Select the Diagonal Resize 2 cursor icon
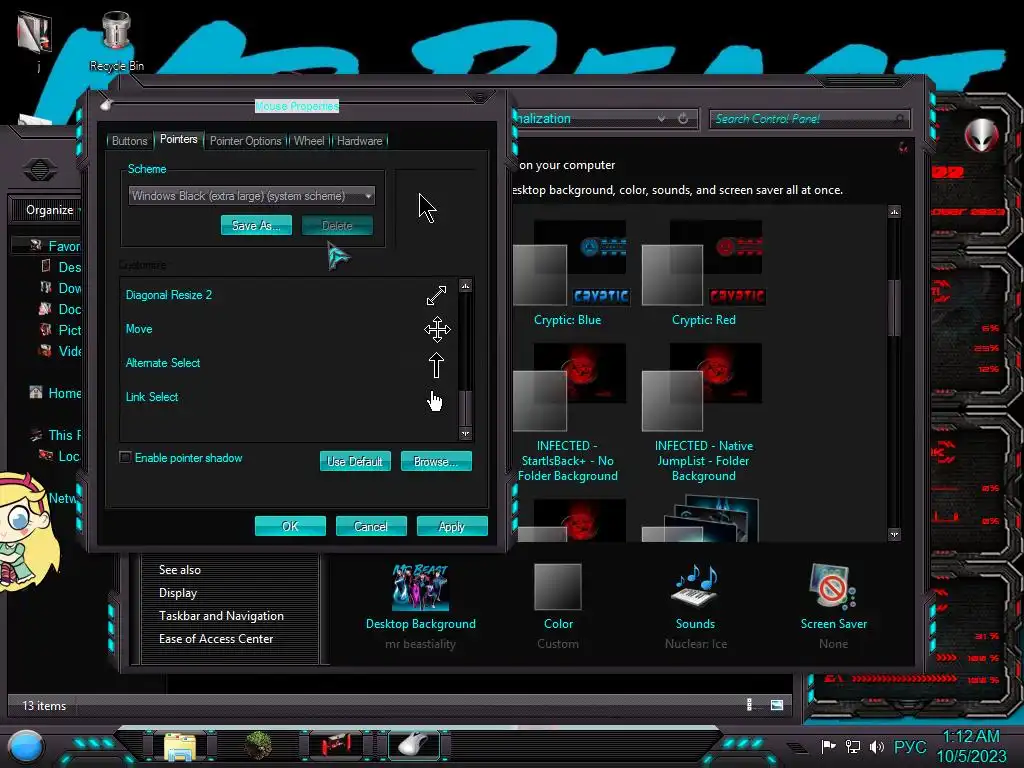Viewport: 1024px width, 768px height. tap(436, 295)
